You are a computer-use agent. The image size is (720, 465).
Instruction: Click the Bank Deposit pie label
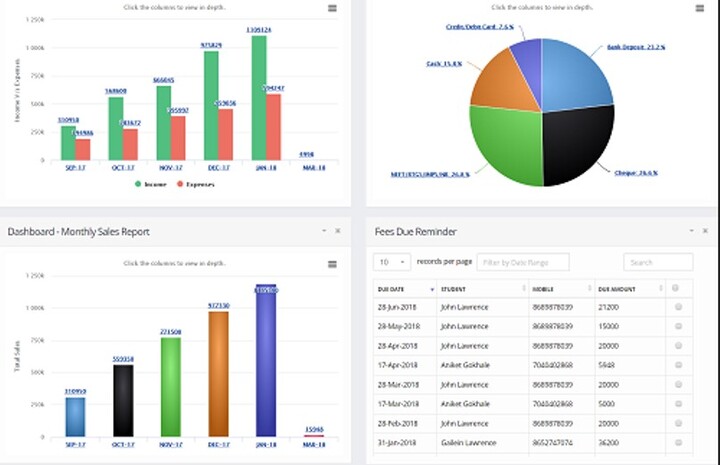pos(637,47)
